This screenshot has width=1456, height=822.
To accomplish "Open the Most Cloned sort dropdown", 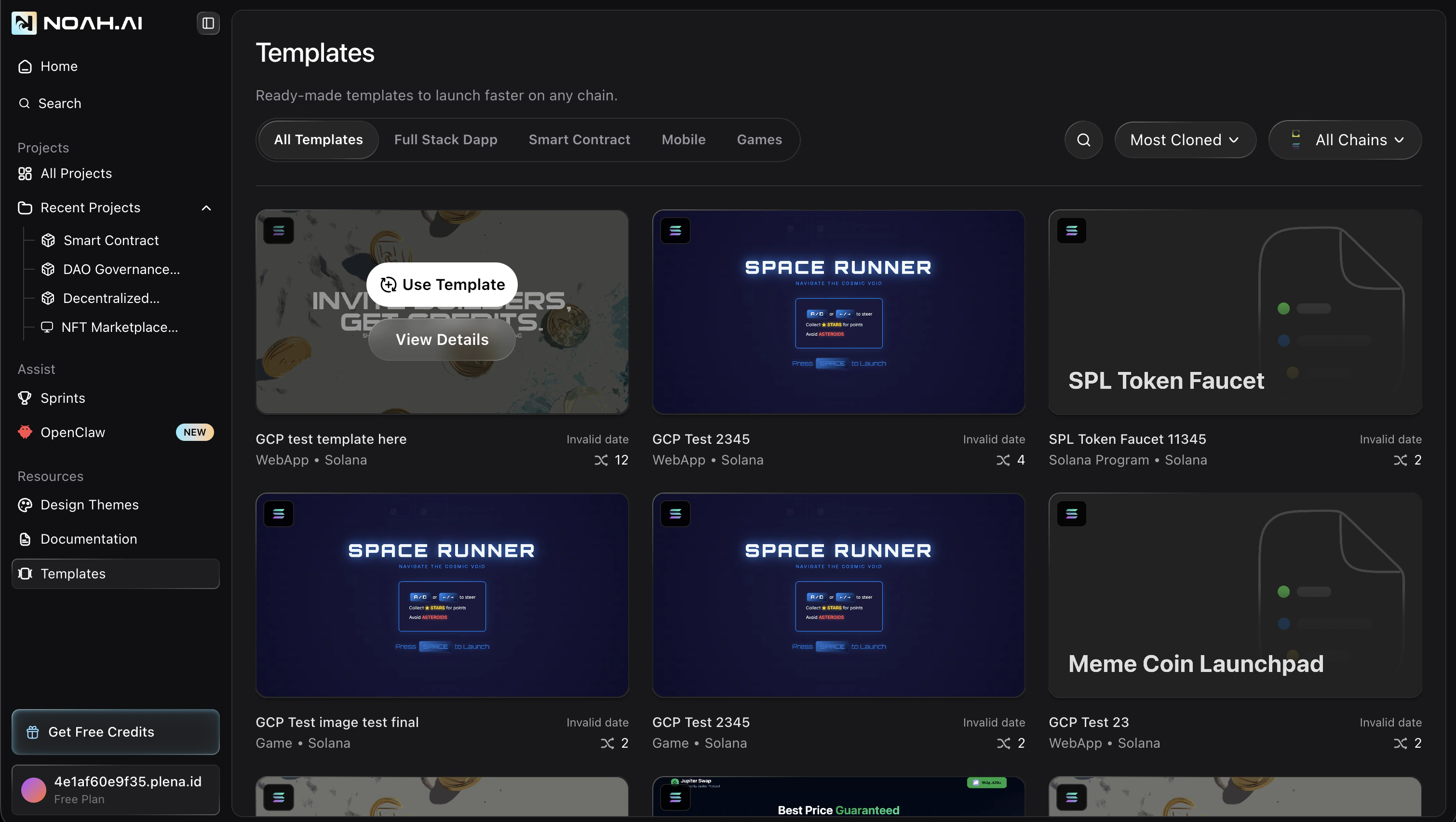I will tap(1185, 140).
